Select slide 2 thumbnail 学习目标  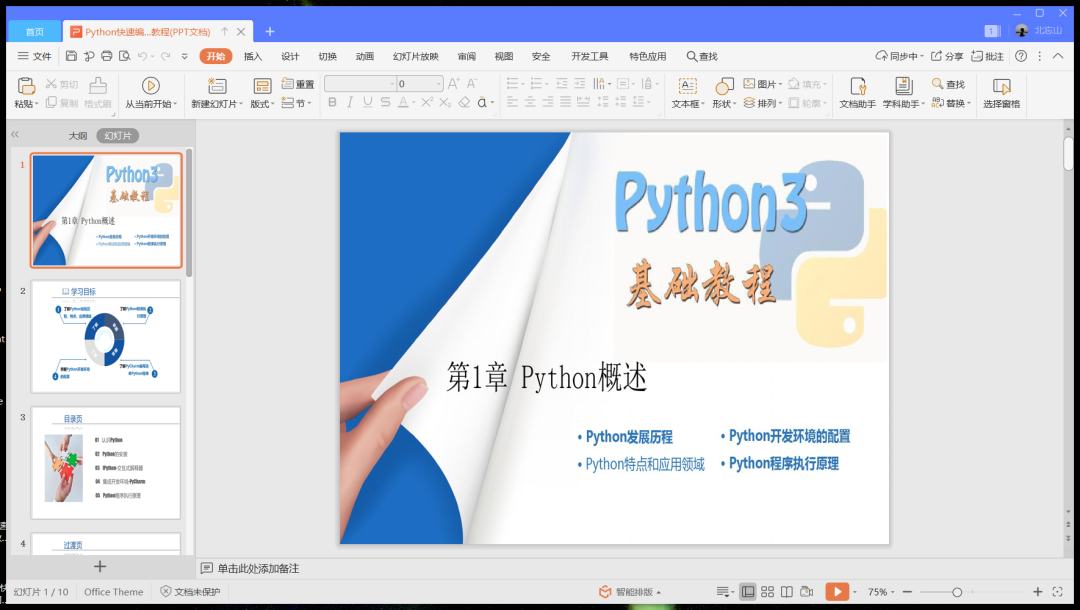[x=106, y=336]
